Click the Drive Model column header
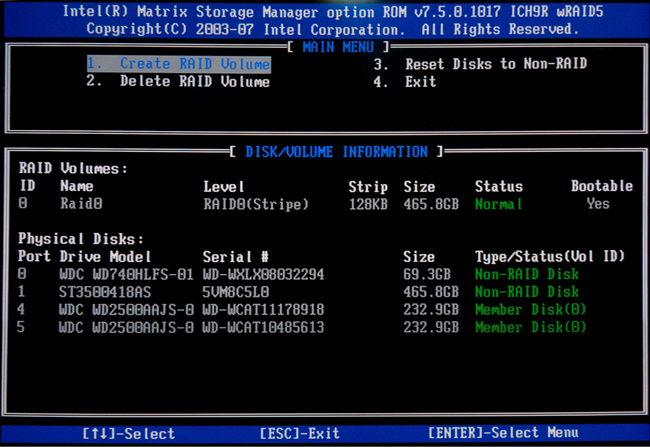Viewport: 650px width, 447px height. click(x=105, y=257)
